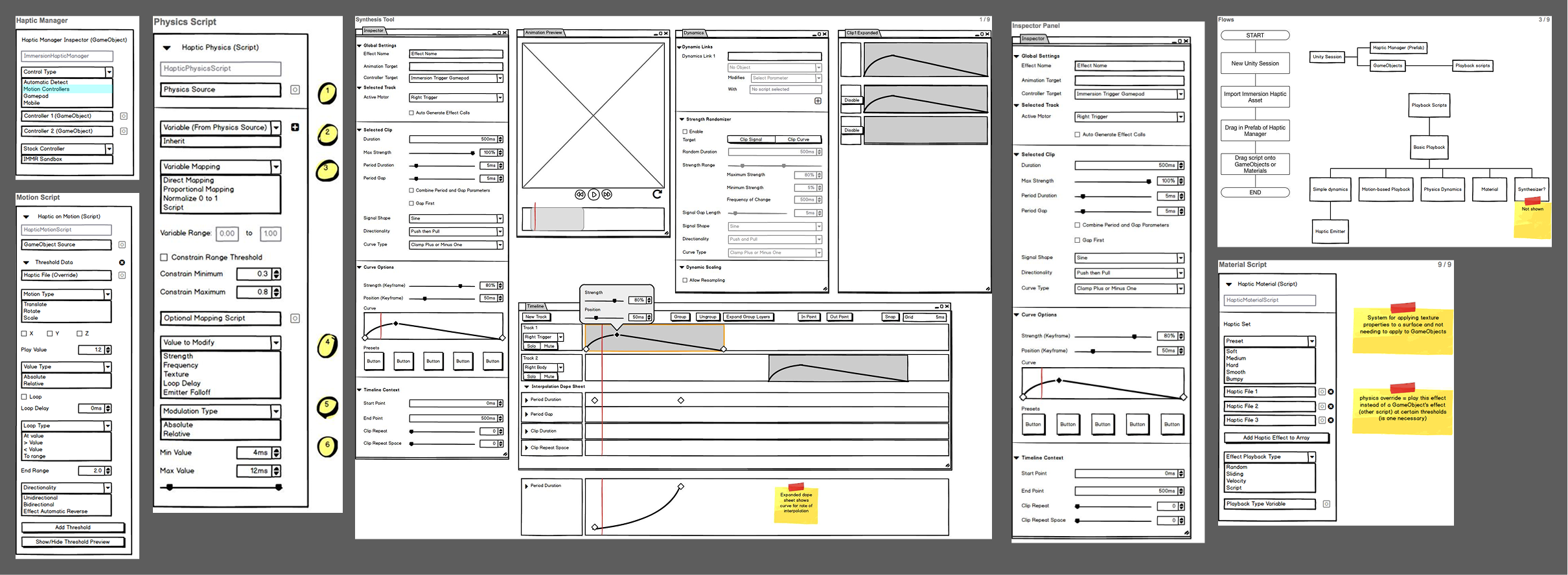Click object picker beside Haptic File (Override)

122,276
